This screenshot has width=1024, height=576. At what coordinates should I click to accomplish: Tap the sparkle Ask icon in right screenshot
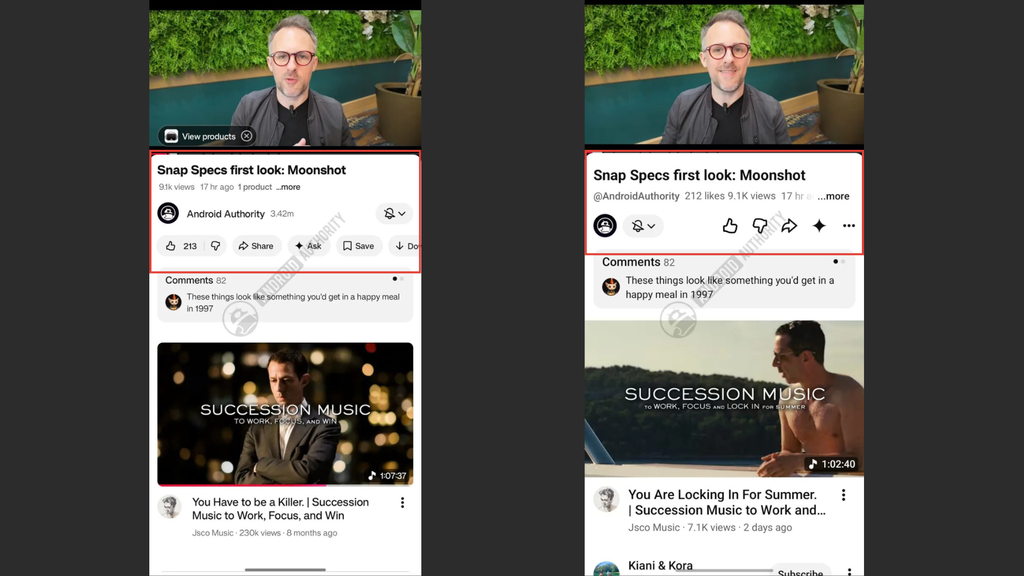(x=819, y=226)
